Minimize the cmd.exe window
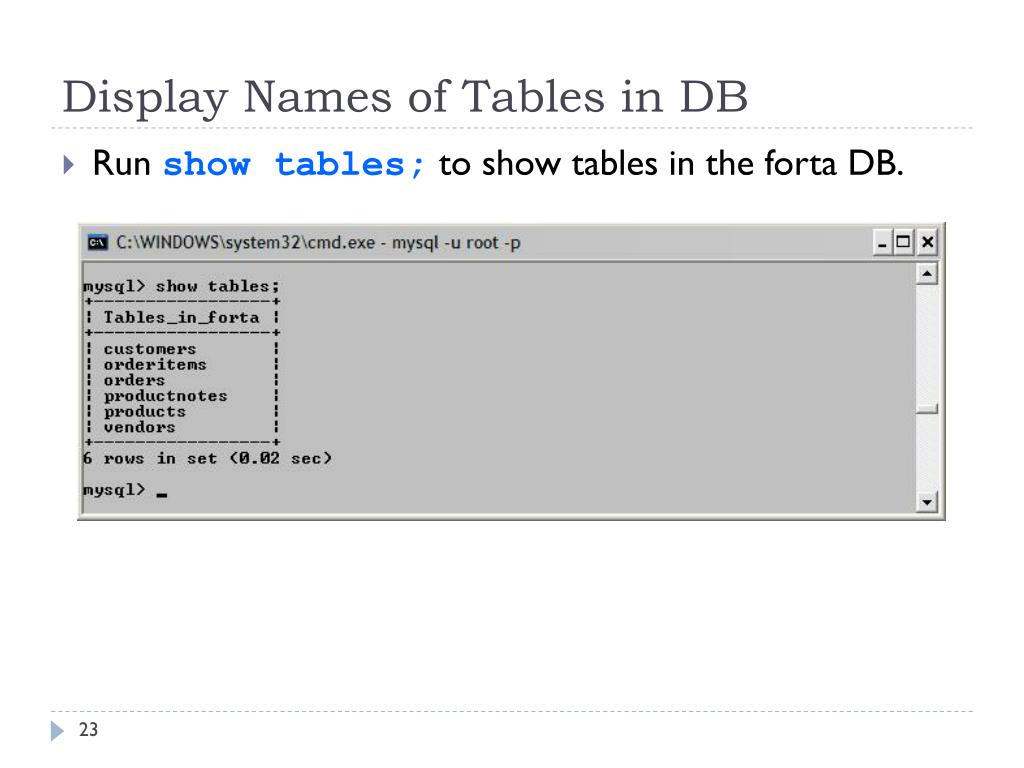 (882, 242)
